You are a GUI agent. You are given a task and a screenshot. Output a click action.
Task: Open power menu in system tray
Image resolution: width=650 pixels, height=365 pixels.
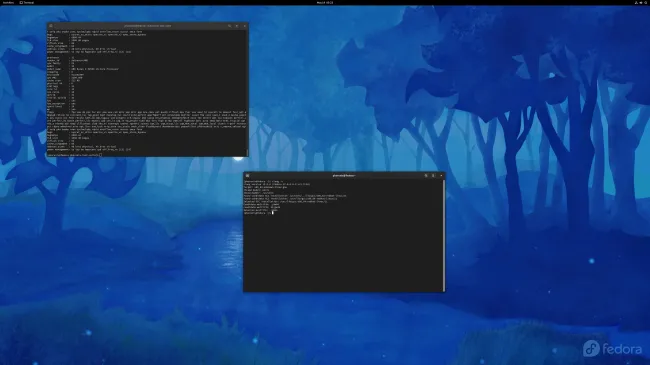pyautogui.click(x=646, y=2)
